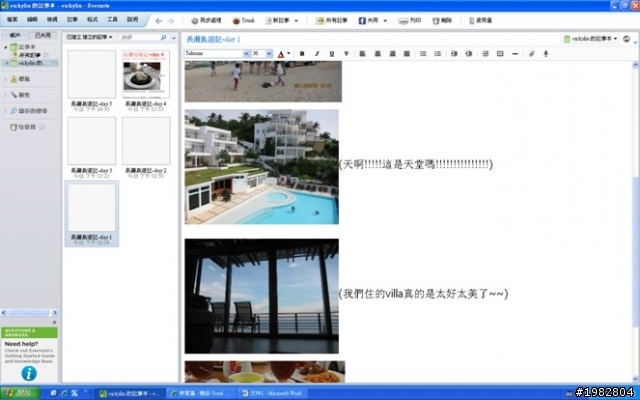Click the back navigation arrow

(159, 21)
